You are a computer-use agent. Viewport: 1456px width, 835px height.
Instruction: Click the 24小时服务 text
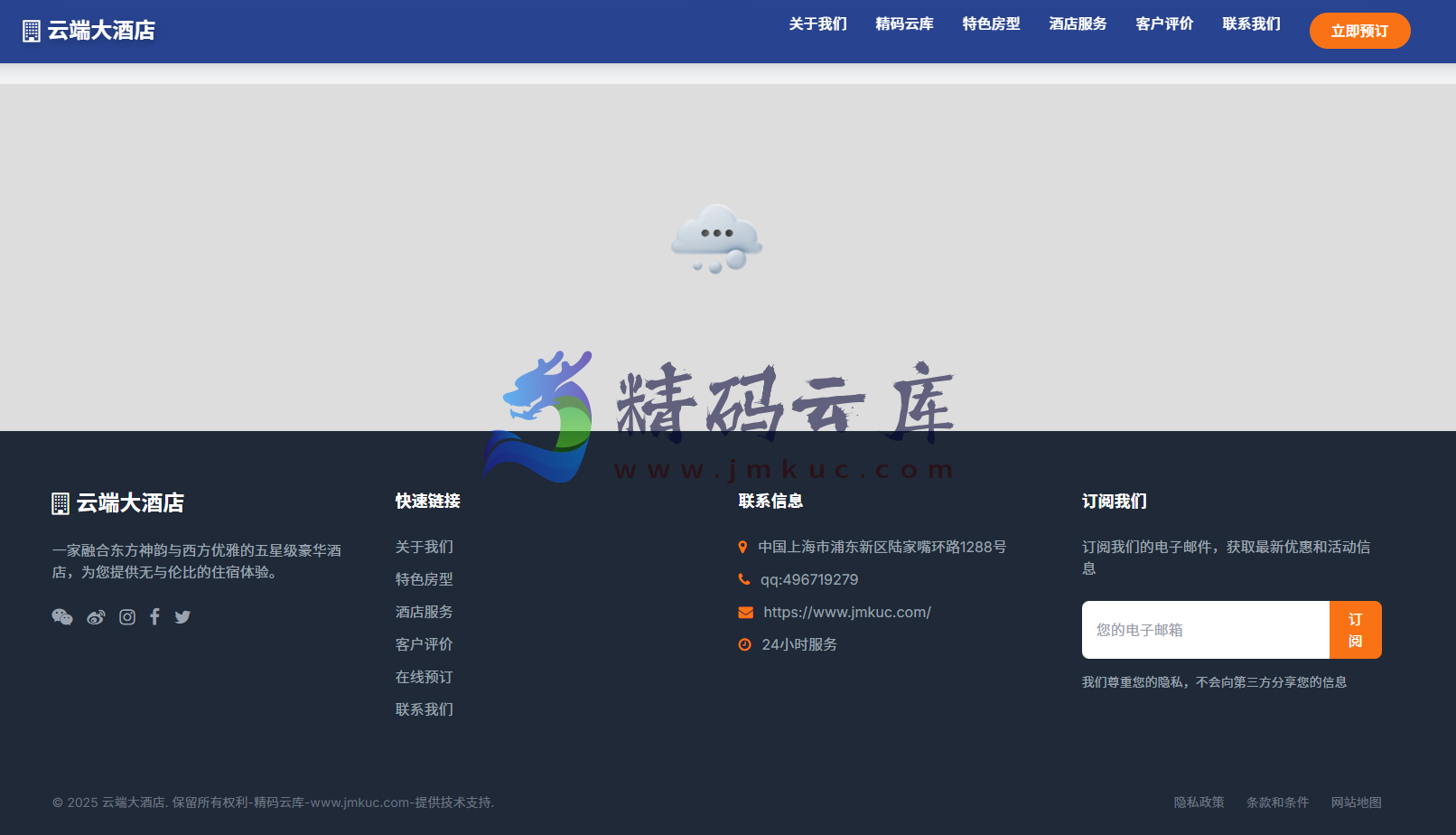coord(799,644)
